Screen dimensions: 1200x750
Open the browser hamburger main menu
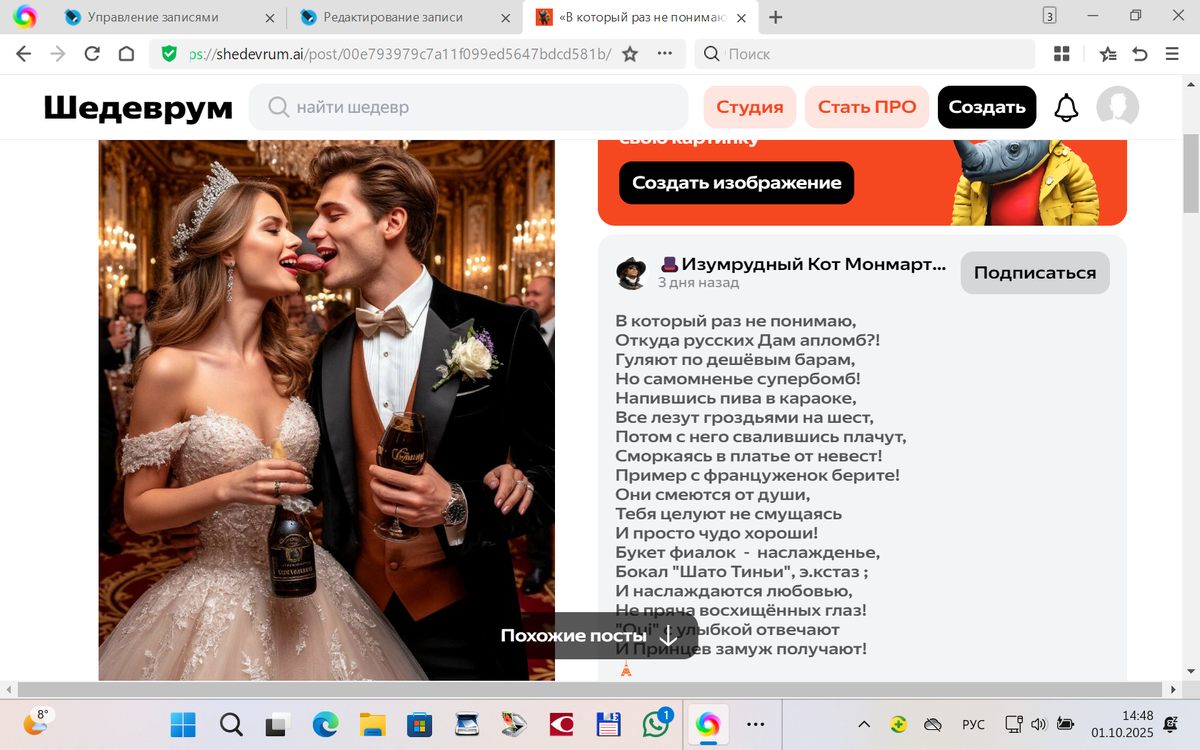[1172, 54]
